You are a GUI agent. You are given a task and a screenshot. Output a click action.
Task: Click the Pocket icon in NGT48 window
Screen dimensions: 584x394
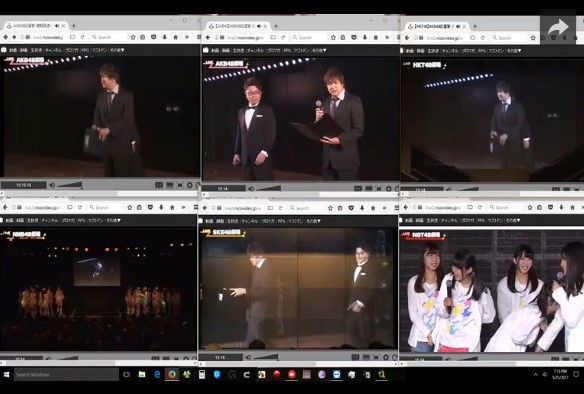(550, 207)
